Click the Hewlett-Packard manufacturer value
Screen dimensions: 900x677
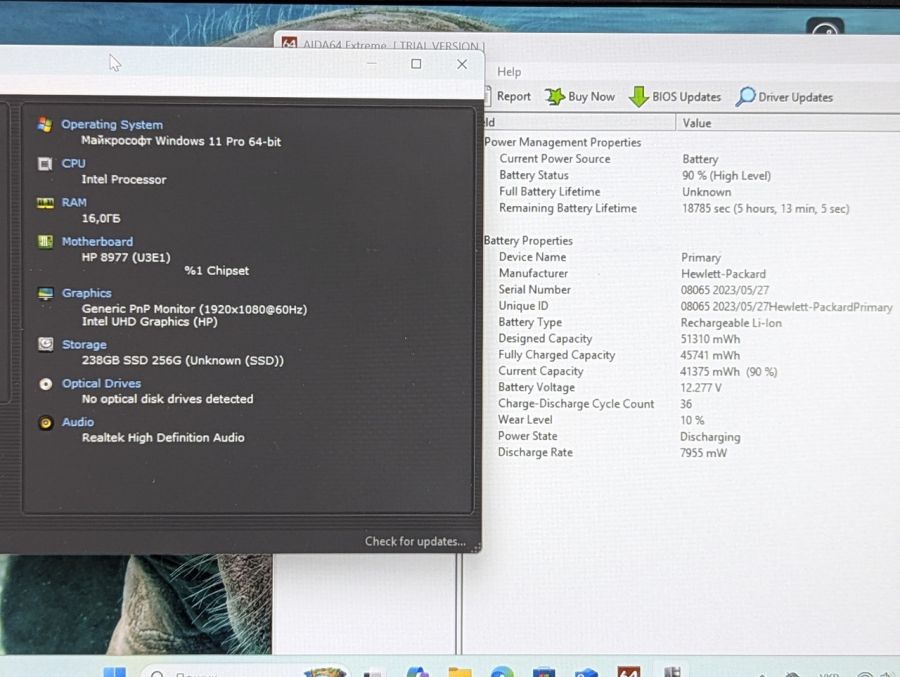723,274
